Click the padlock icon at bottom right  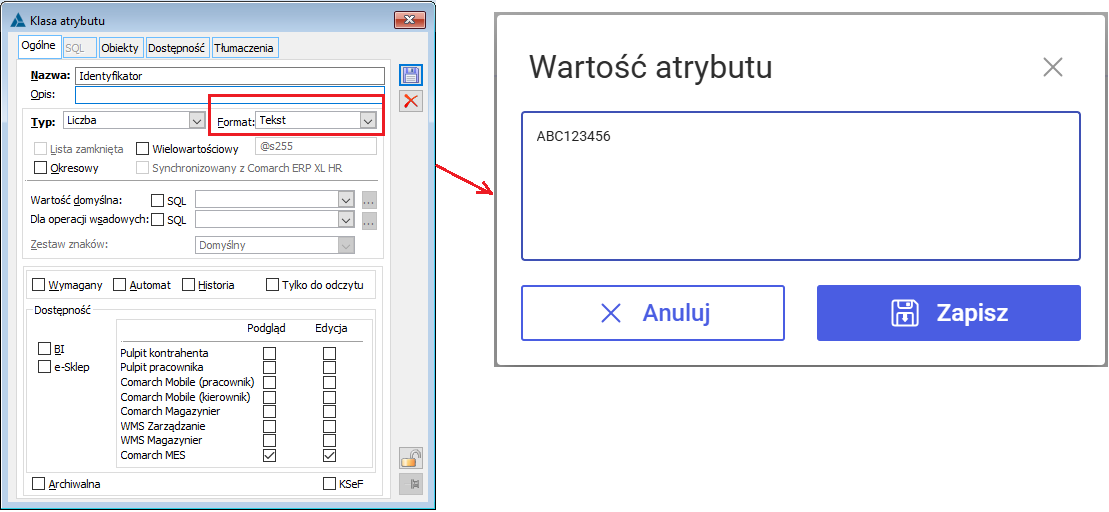point(411,458)
